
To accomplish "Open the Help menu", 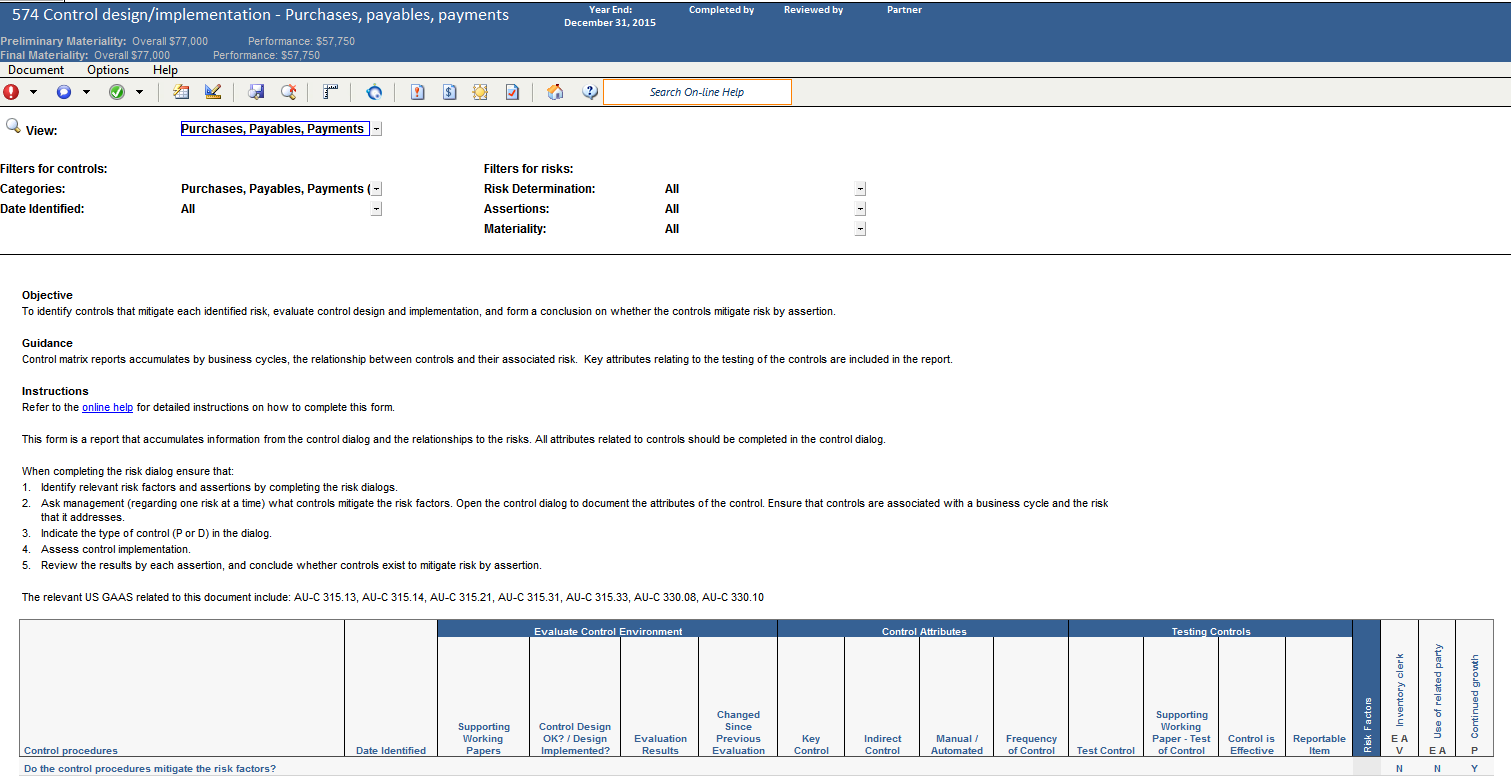I will click(x=165, y=70).
